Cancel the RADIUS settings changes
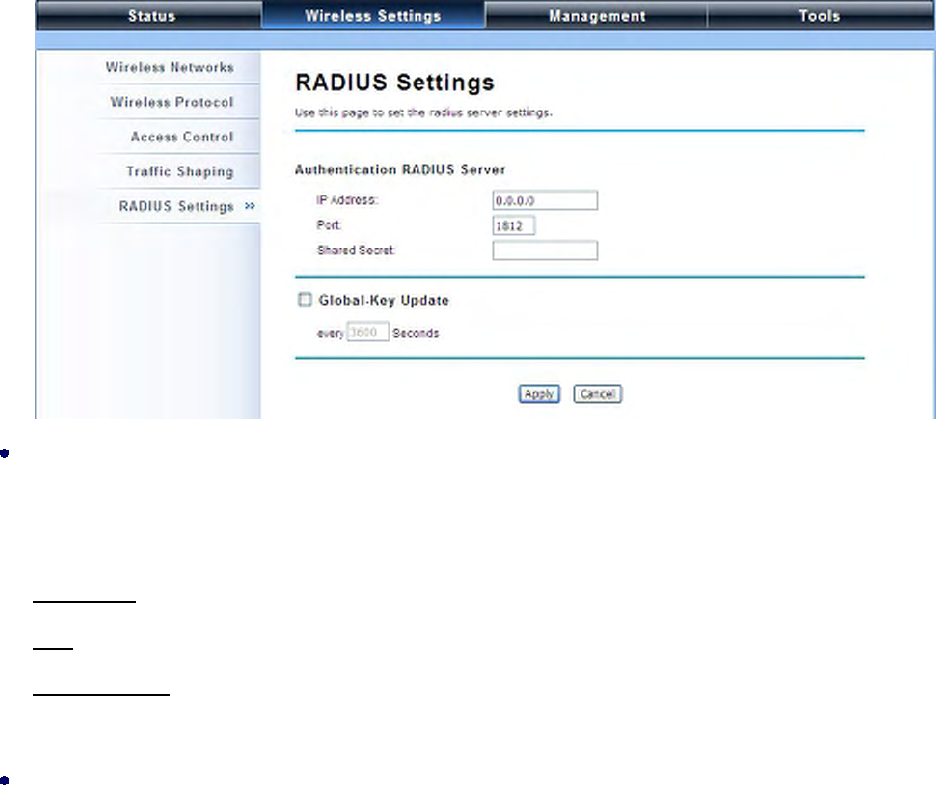Screen dimensions: 936x785 (x=598, y=394)
